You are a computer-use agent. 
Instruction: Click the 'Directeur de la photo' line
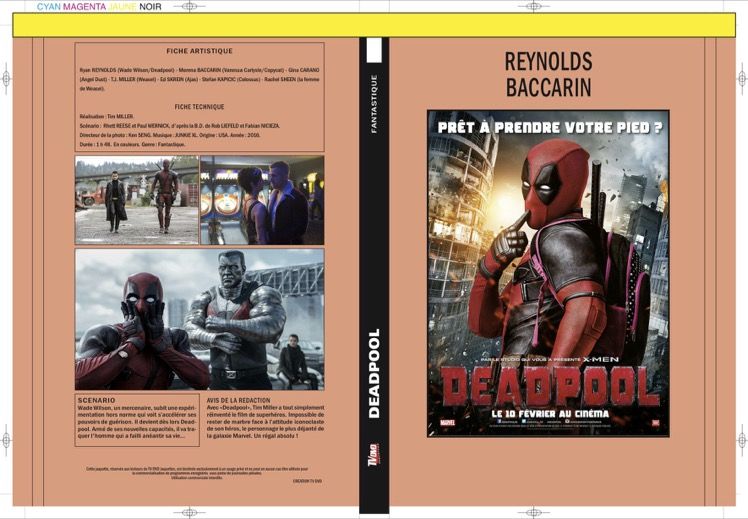(x=170, y=135)
